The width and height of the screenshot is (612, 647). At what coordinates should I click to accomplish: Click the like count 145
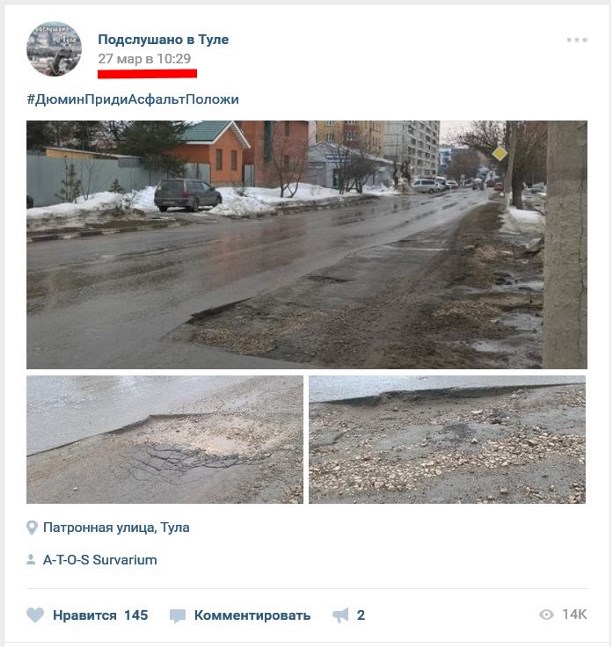click(136, 615)
